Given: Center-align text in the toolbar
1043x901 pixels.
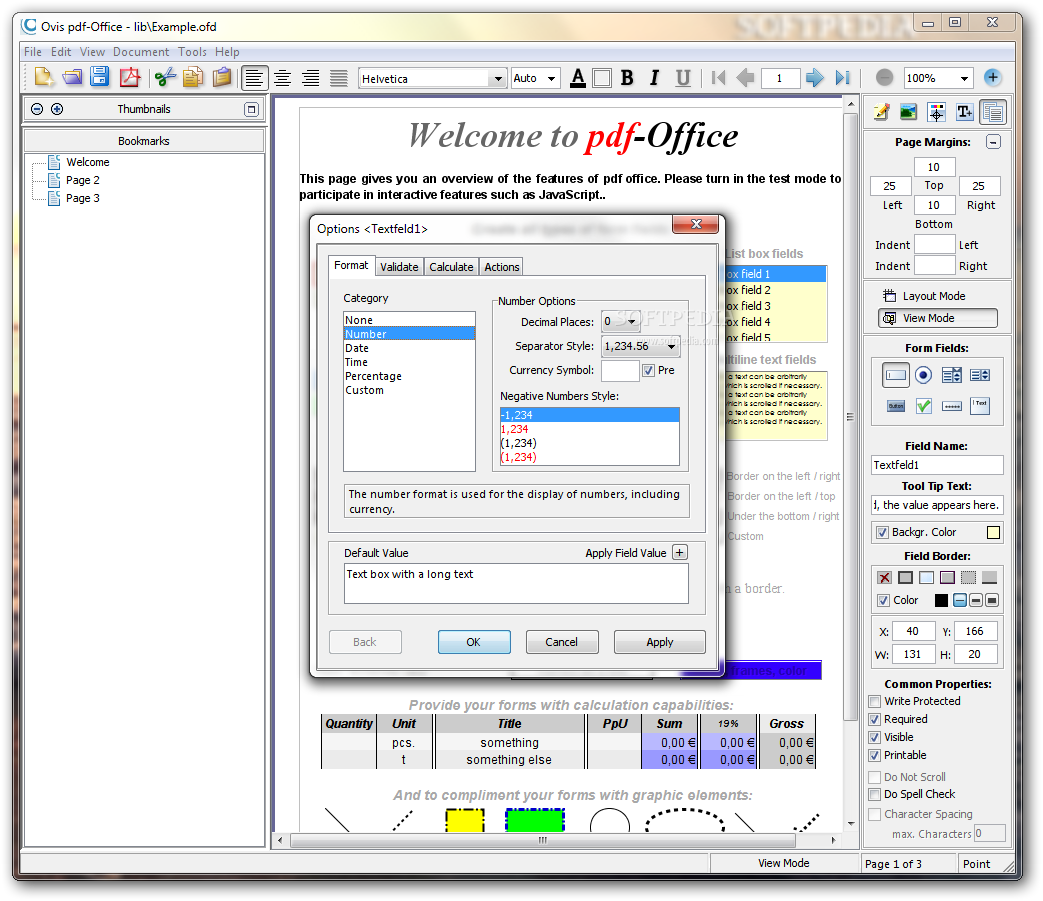Looking at the screenshot, I should click(283, 78).
